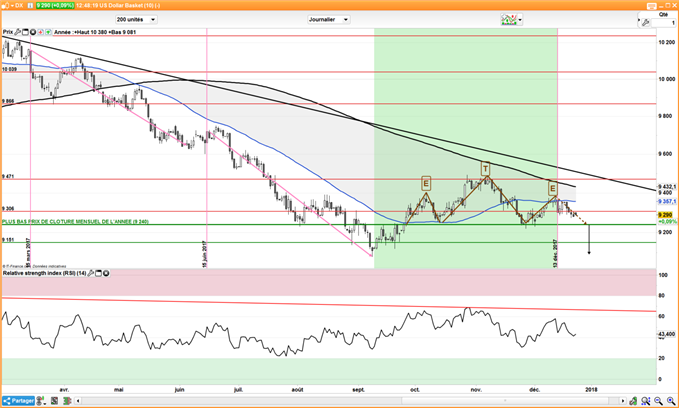679x408 pixels.
Task: Click the 9.151 horizontal level label
Action: point(8,240)
